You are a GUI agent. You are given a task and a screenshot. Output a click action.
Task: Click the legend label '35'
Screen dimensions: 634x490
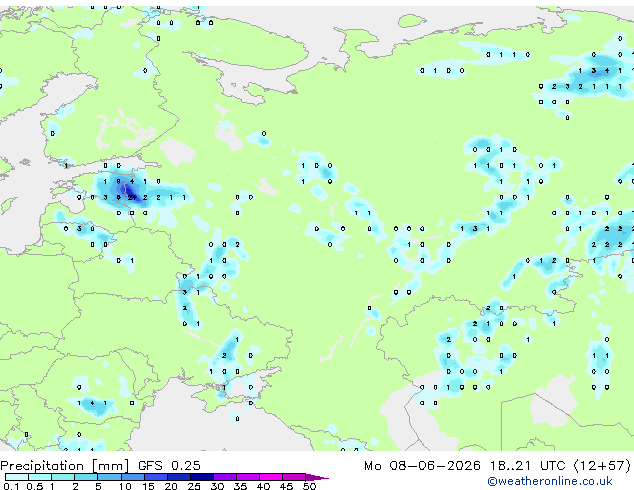241,486
